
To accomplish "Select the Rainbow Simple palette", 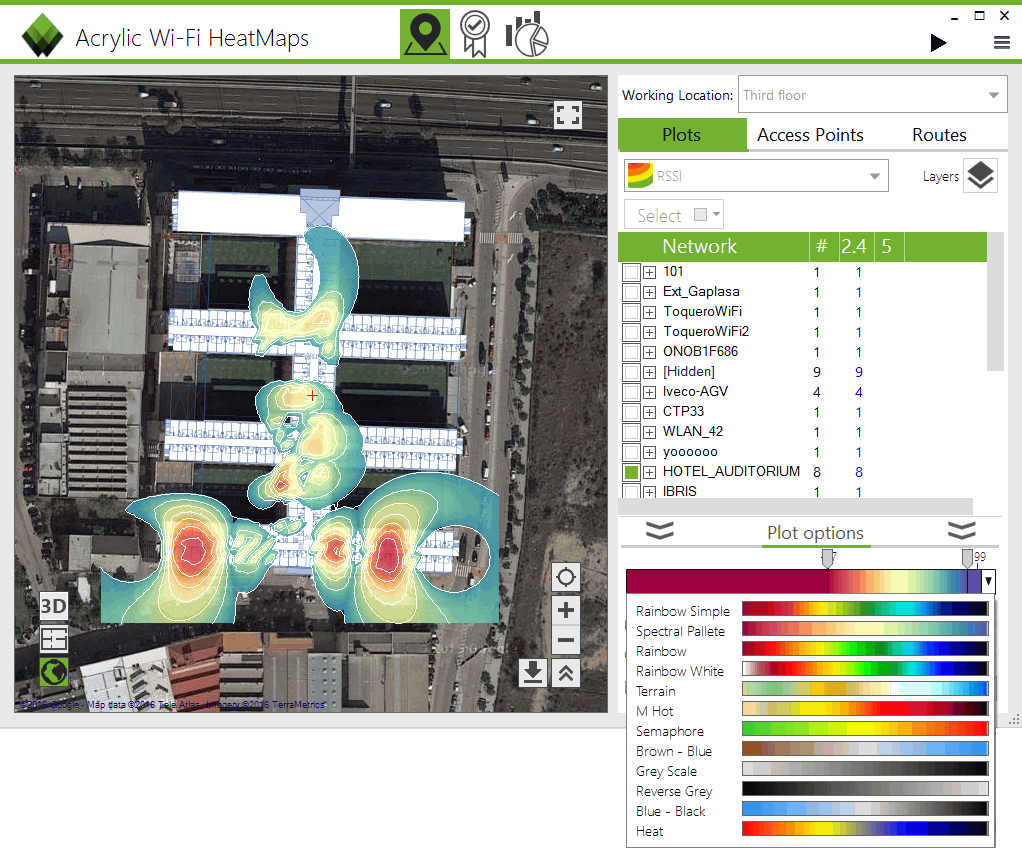I will coord(811,611).
